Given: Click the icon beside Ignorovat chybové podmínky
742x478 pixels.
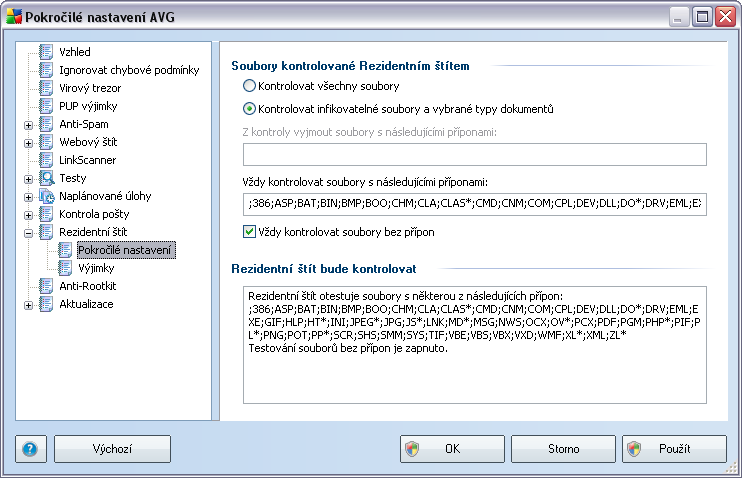Looking at the screenshot, I should 46,70.
